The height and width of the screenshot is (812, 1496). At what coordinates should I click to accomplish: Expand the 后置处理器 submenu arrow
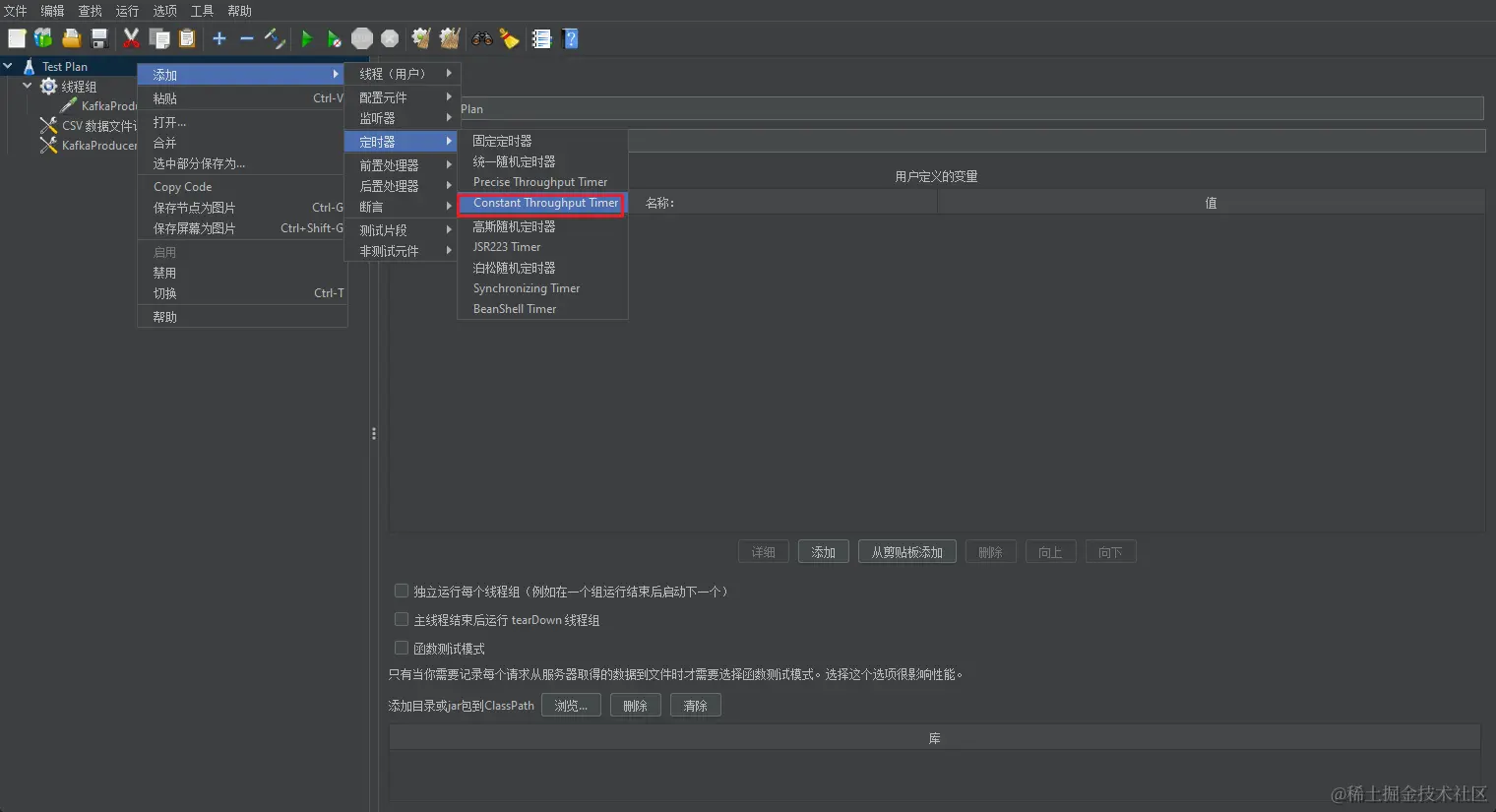tap(449, 185)
